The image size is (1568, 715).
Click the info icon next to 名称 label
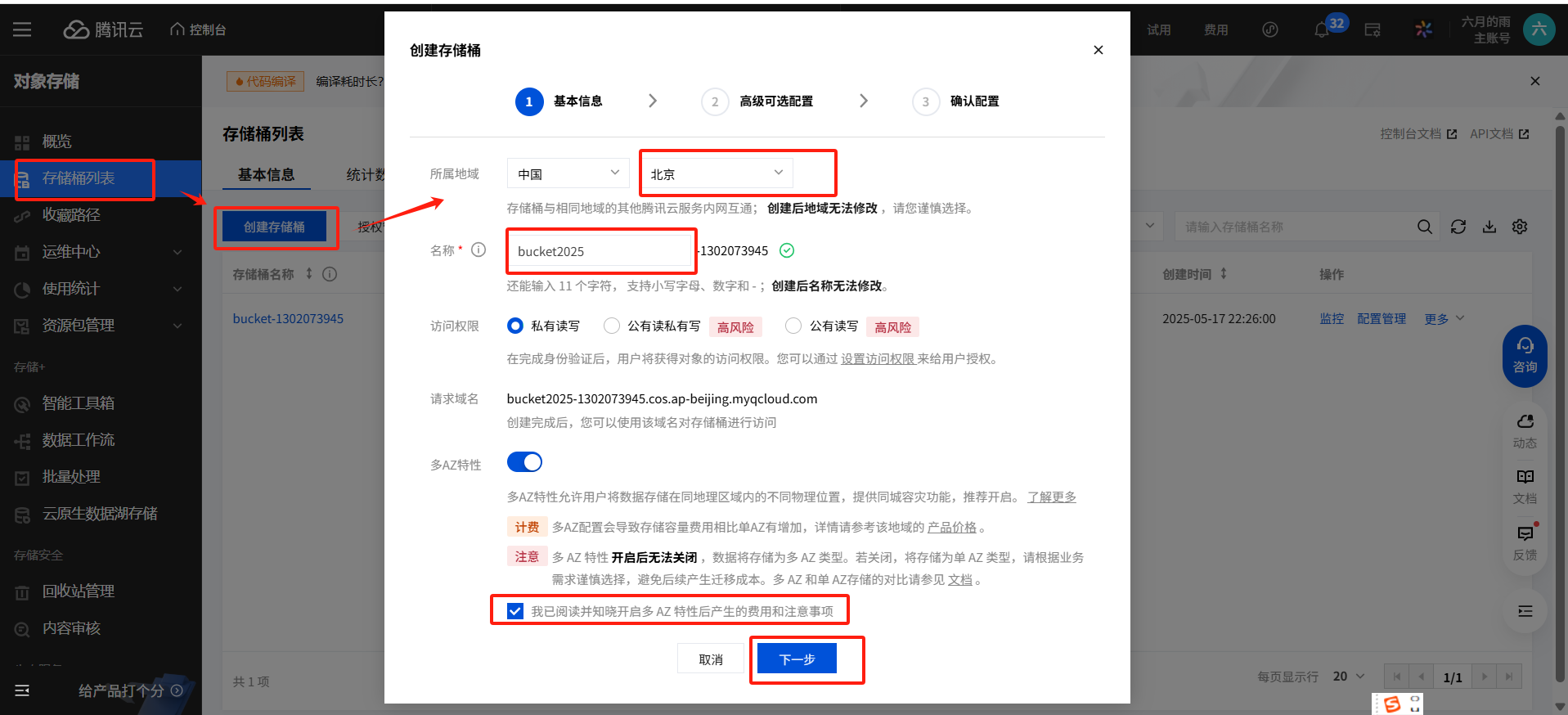[478, 250]
